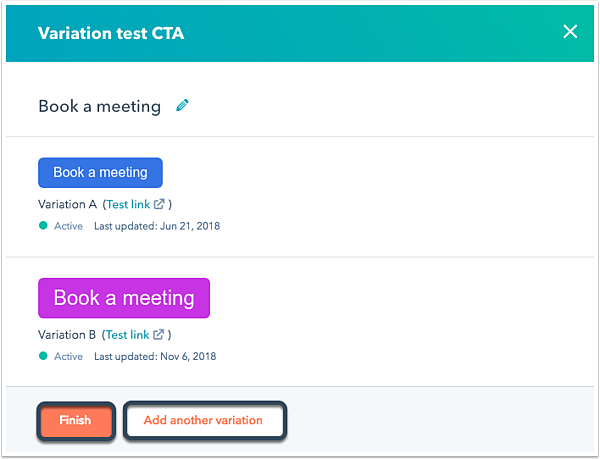Image resolution: width=600 pixels, height=459 pixels.
Task: Select the Variation A label
Action: coord(67,204)
